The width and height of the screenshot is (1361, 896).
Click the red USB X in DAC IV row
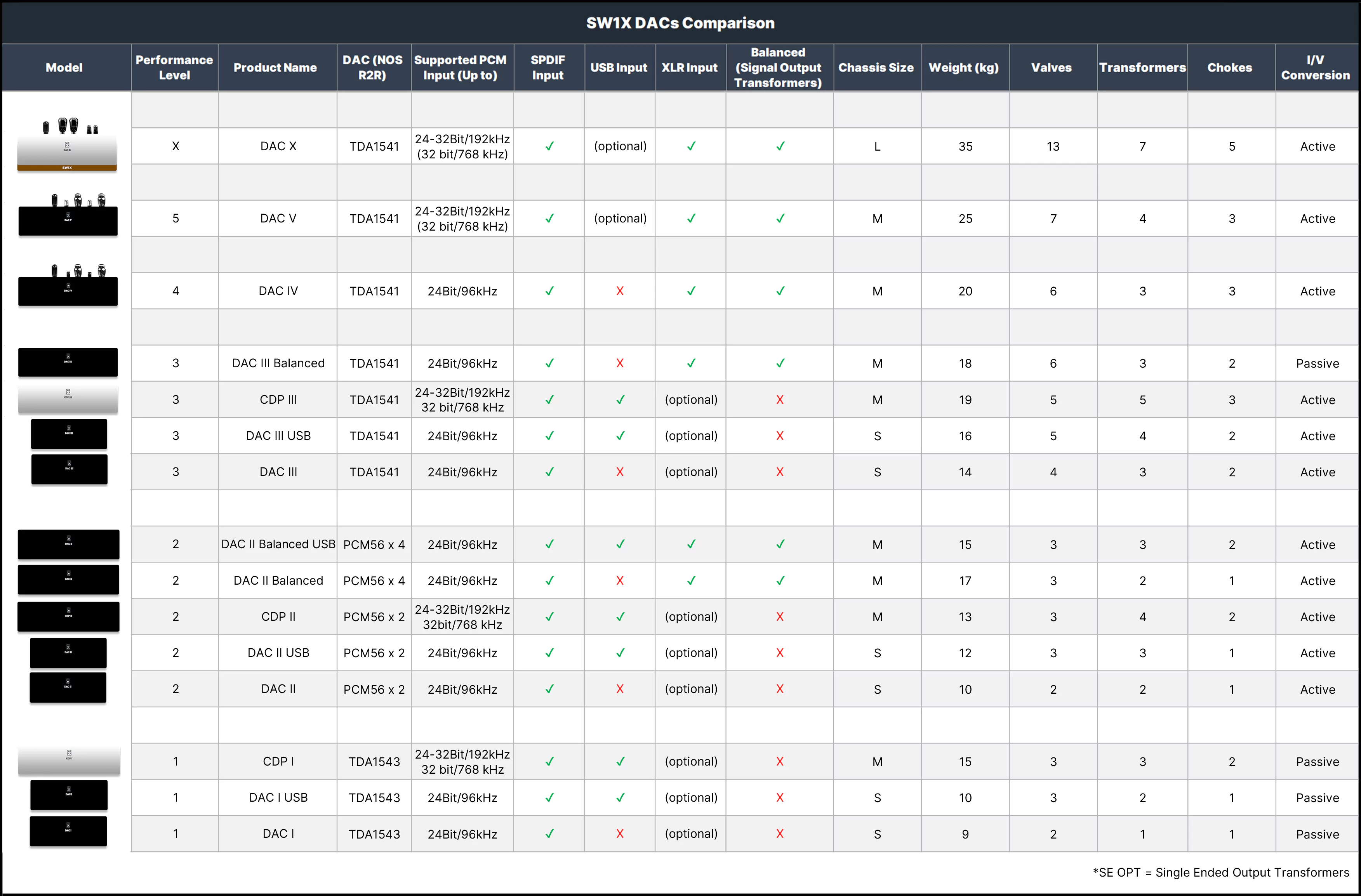(x=620, y=291)
